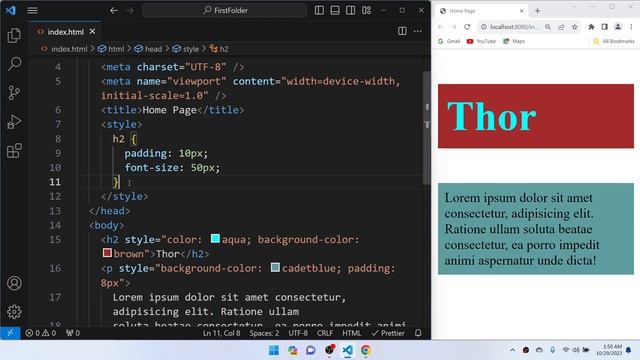Click the FirstFolder command center search box
This screenshot has height=360, width=640.
click(224, 10)
